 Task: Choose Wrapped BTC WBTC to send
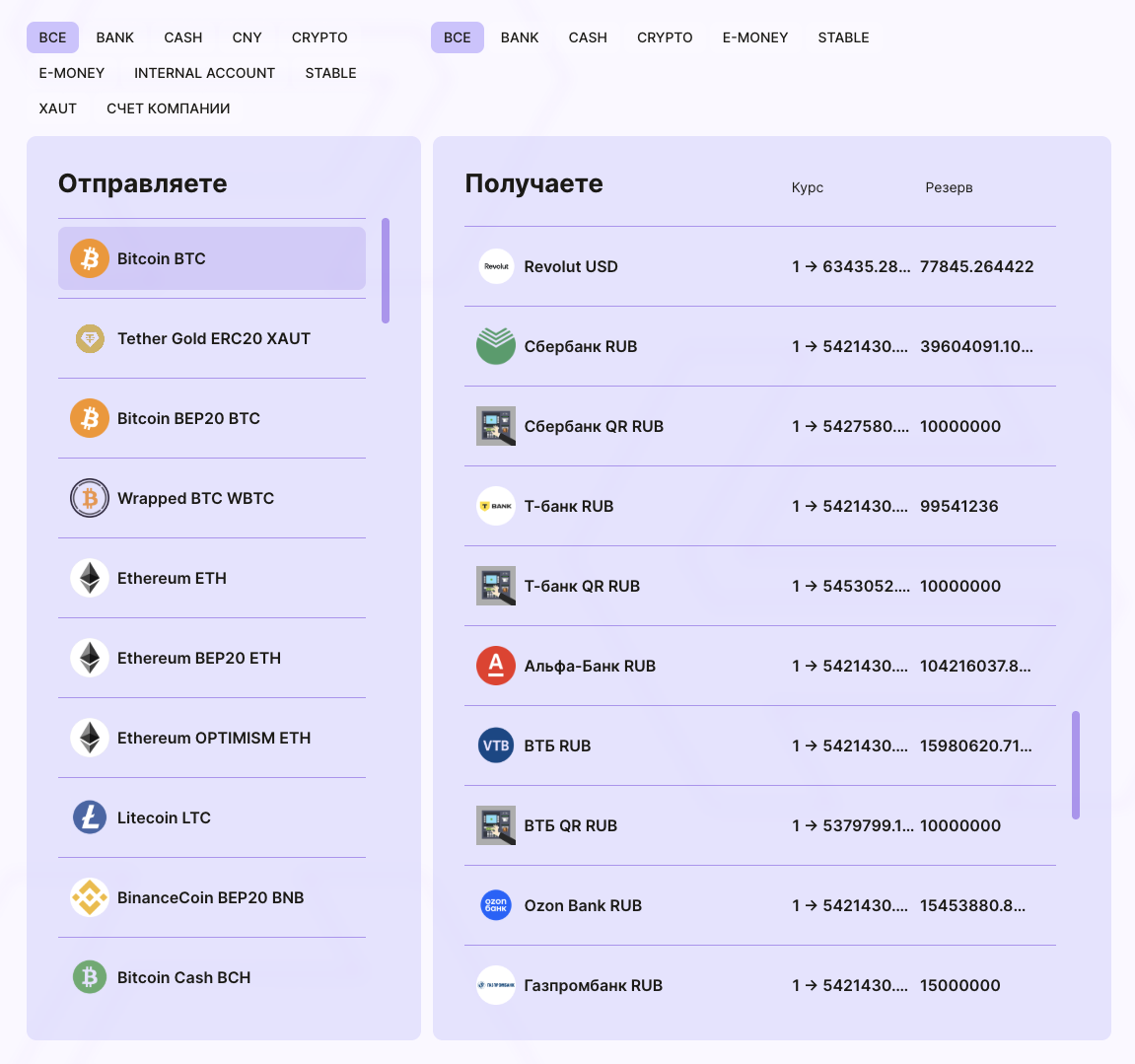[x=211, y=498]
